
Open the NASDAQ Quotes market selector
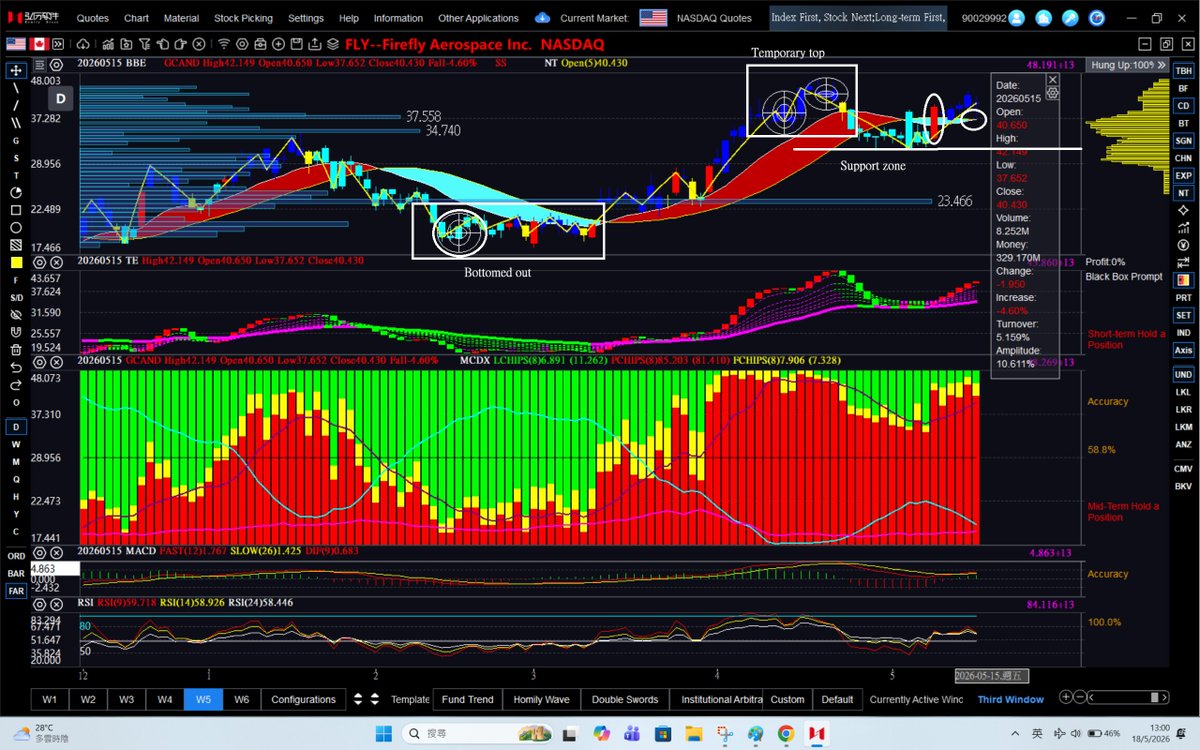coord(715,18)
